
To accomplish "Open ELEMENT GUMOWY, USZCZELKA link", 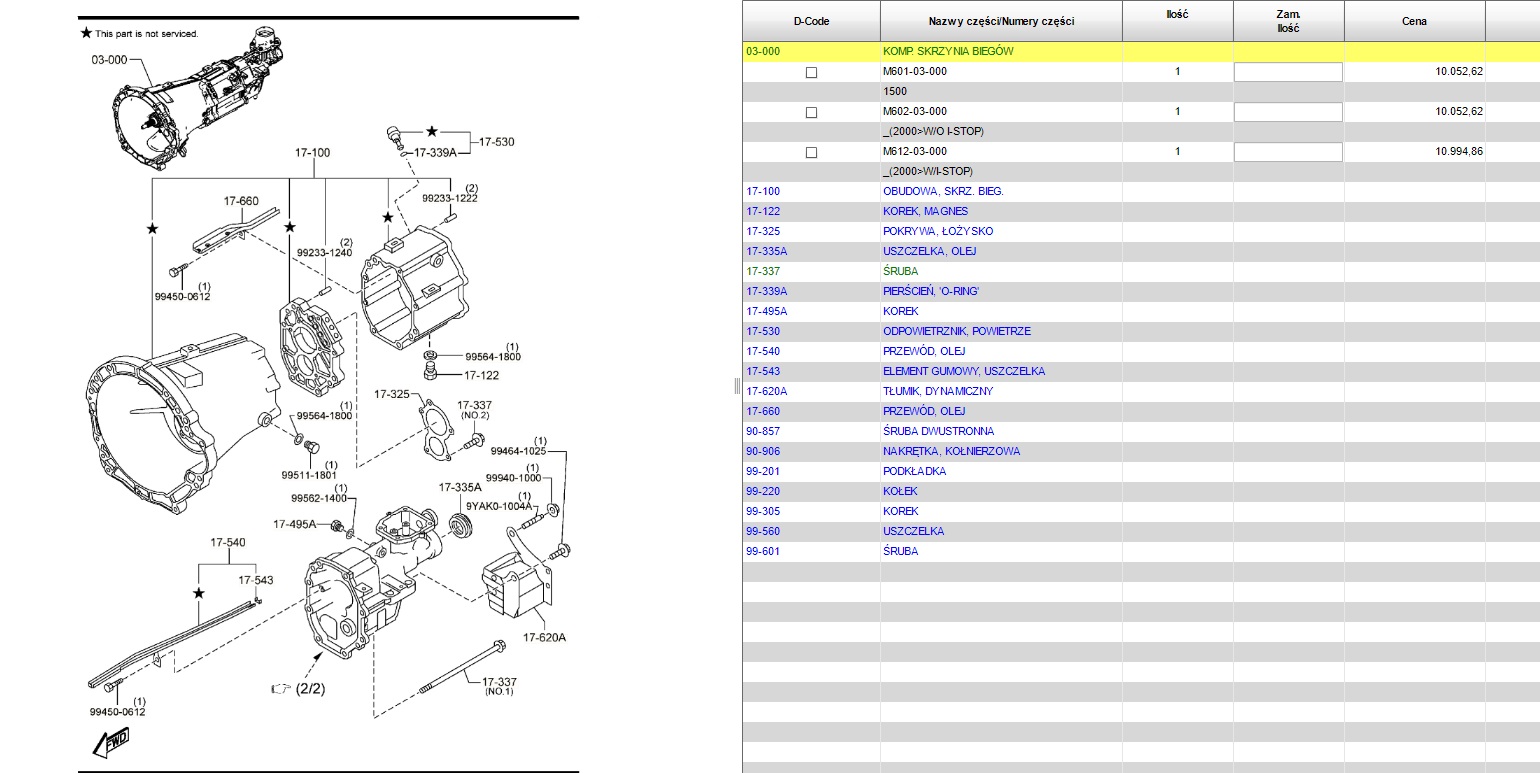I will click(x=964, y=371).
